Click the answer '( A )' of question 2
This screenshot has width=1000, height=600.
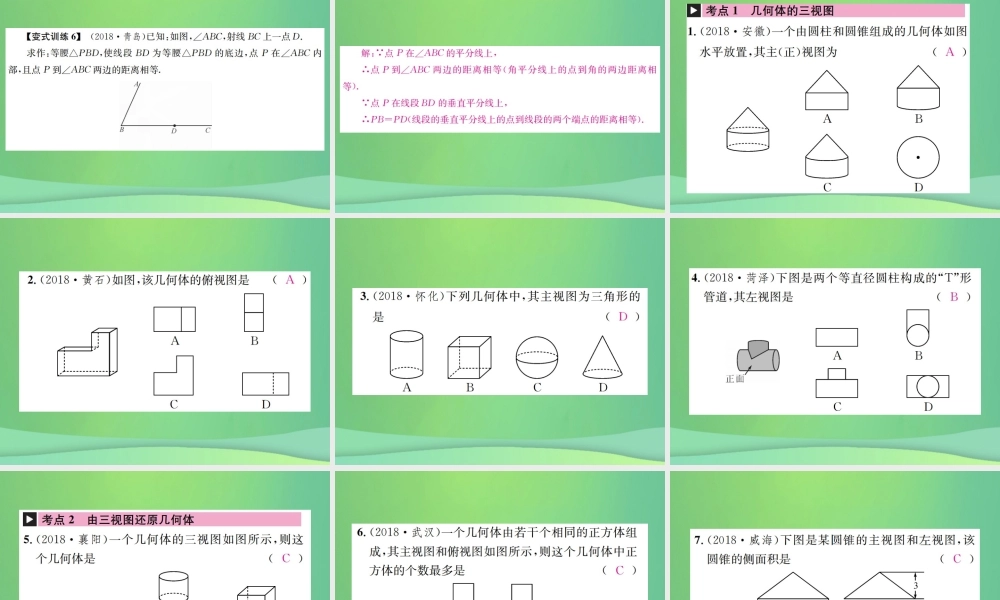[x=290, y=280]
